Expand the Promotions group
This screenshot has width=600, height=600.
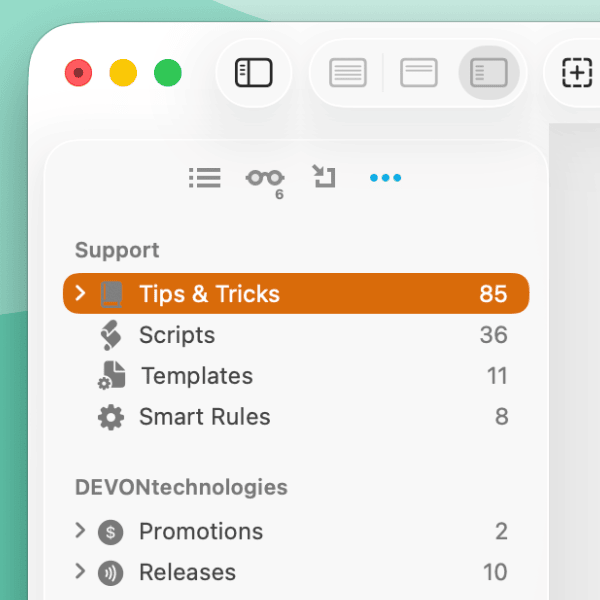click(x=81, y=531)
